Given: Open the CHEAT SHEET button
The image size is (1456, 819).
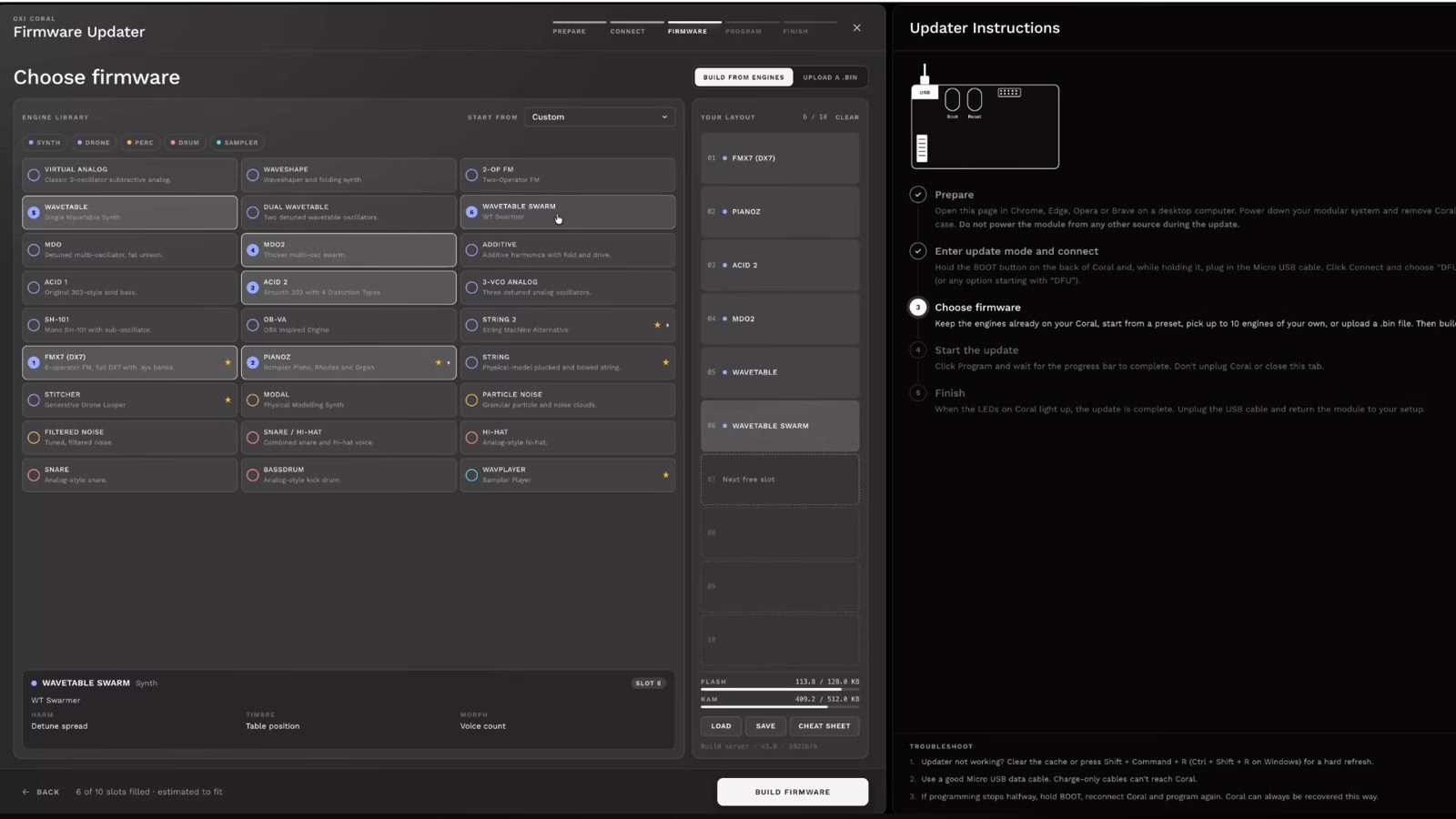Looking at the screenshot, I should click(x=824, y=726).
